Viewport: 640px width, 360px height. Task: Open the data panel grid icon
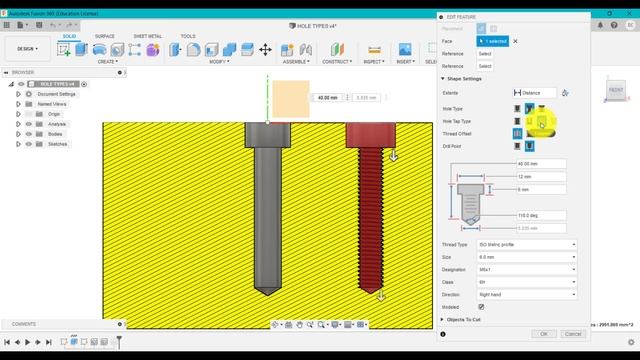point(7,25)
